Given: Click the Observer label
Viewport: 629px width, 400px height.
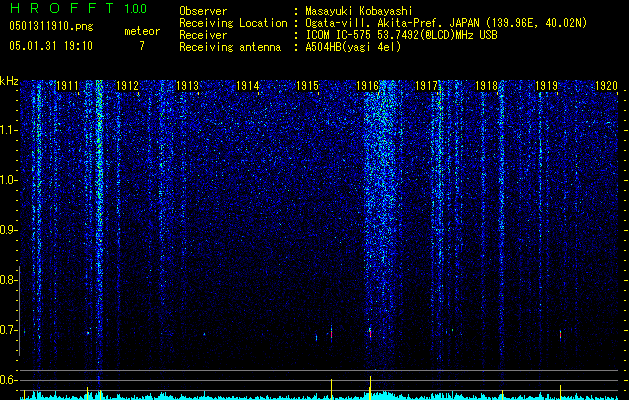Looking at the screenshot, I should (x=203, y=11).
